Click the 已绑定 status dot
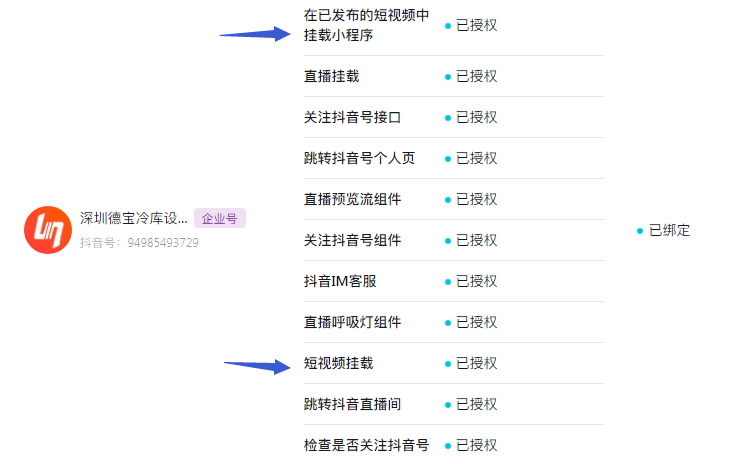Screen dimensions: 743x464 click(x=640, y=231)
